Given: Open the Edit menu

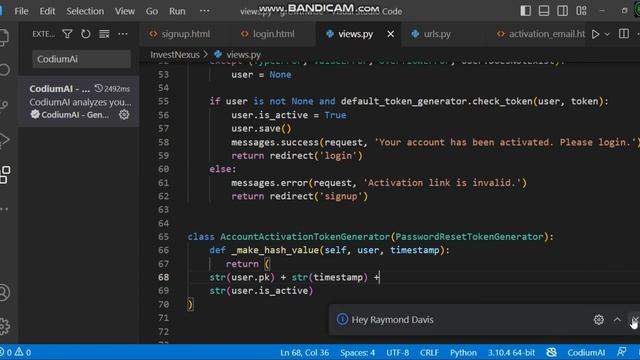Looking at the screenshot, I should coord(47,11).
